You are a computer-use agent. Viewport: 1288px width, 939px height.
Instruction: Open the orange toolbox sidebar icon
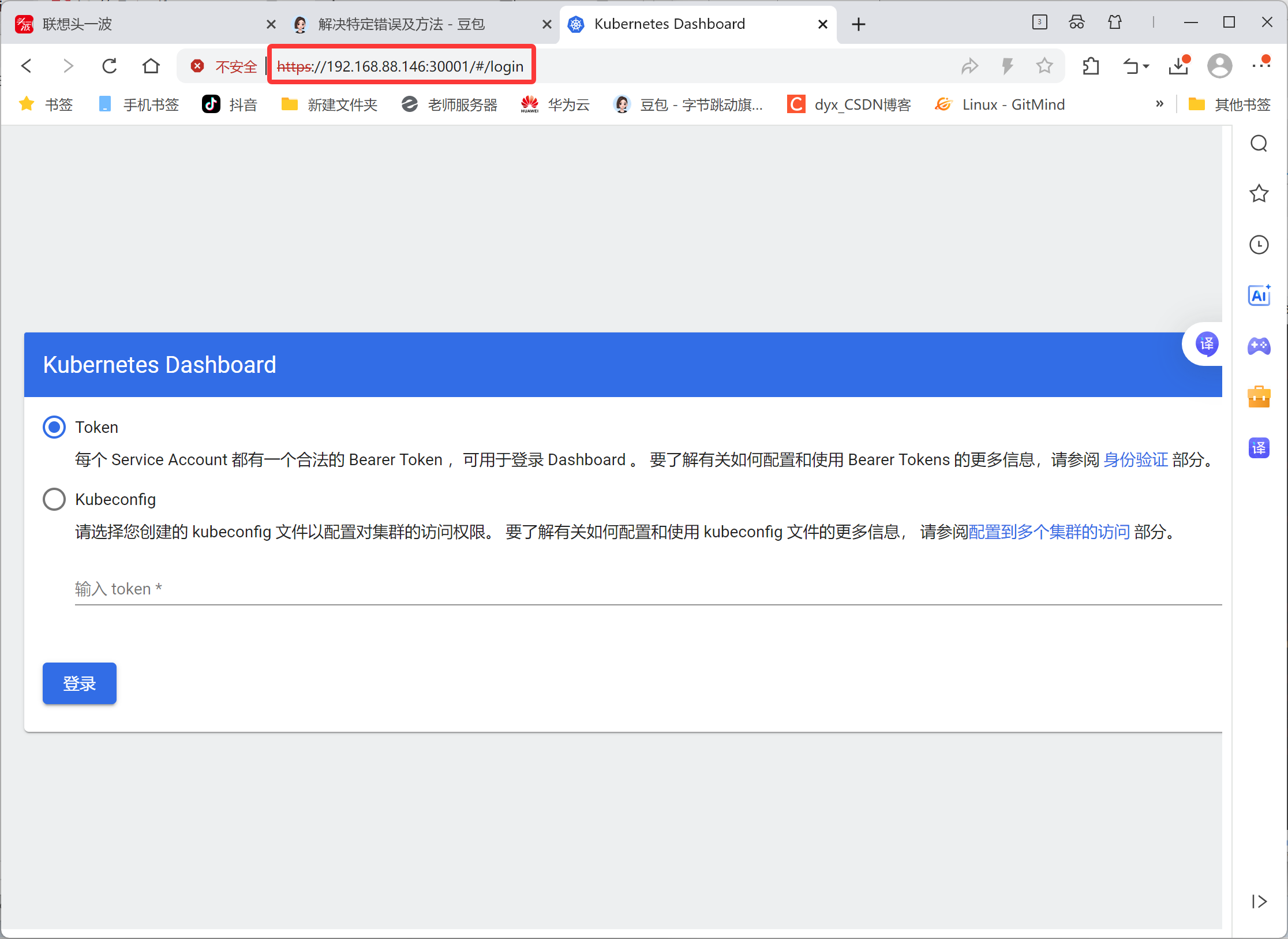(1259, 397)
